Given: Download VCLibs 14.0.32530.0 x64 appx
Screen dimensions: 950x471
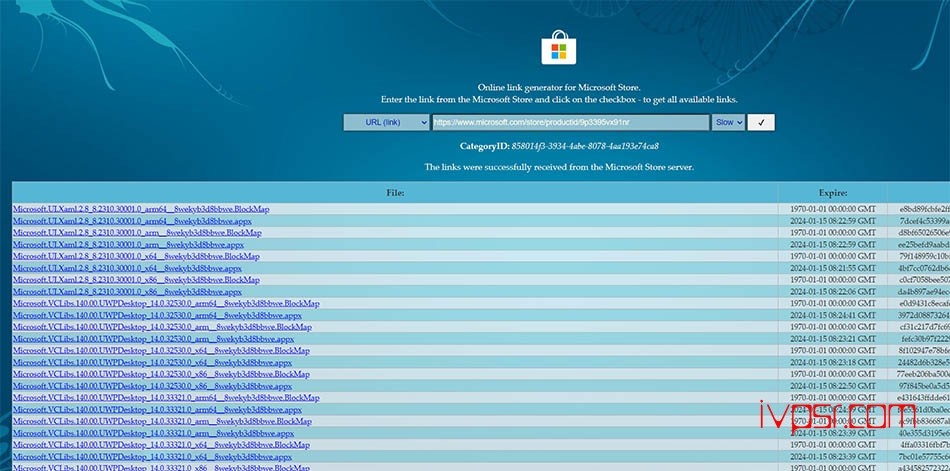Looking at the screenshot, I should click(x=152, y=363).
